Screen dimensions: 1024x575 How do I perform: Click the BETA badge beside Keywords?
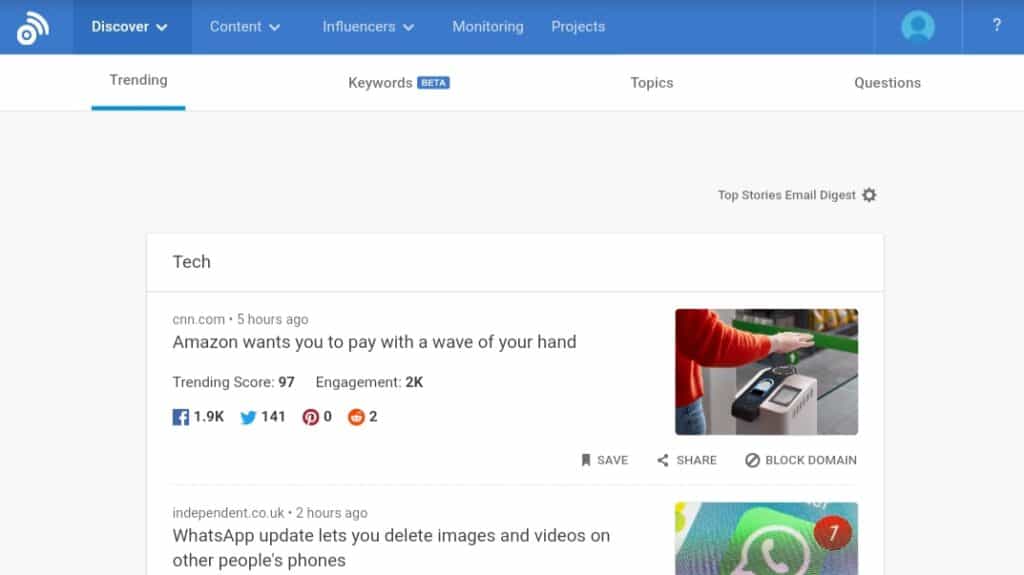[433, 83]
